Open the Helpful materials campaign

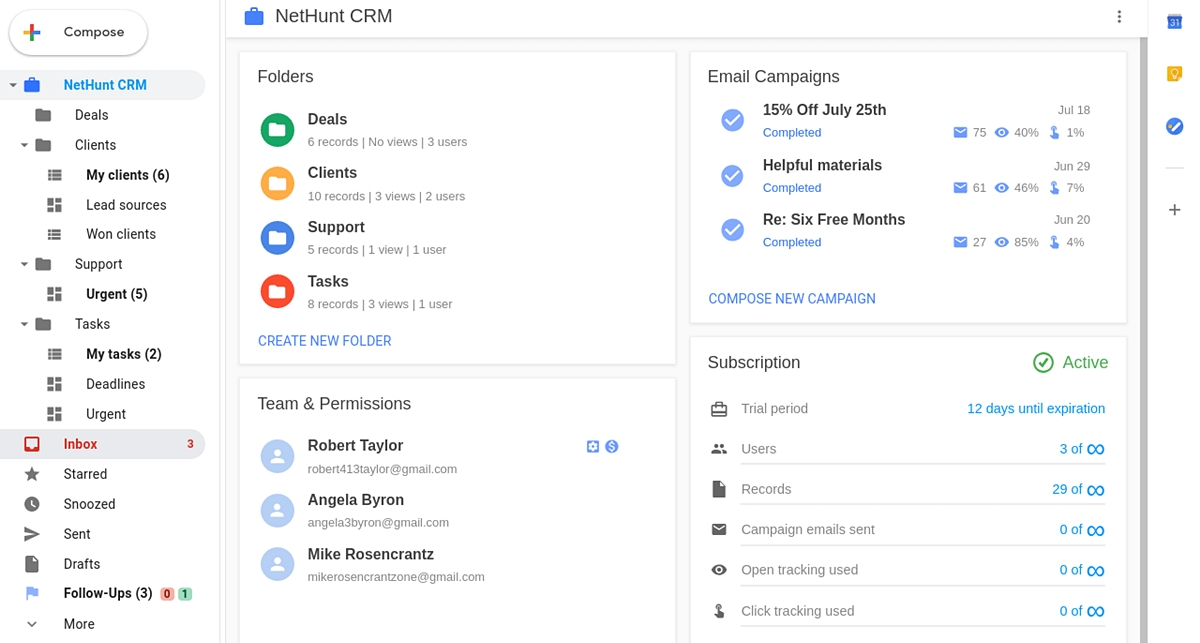coord(822,165)
